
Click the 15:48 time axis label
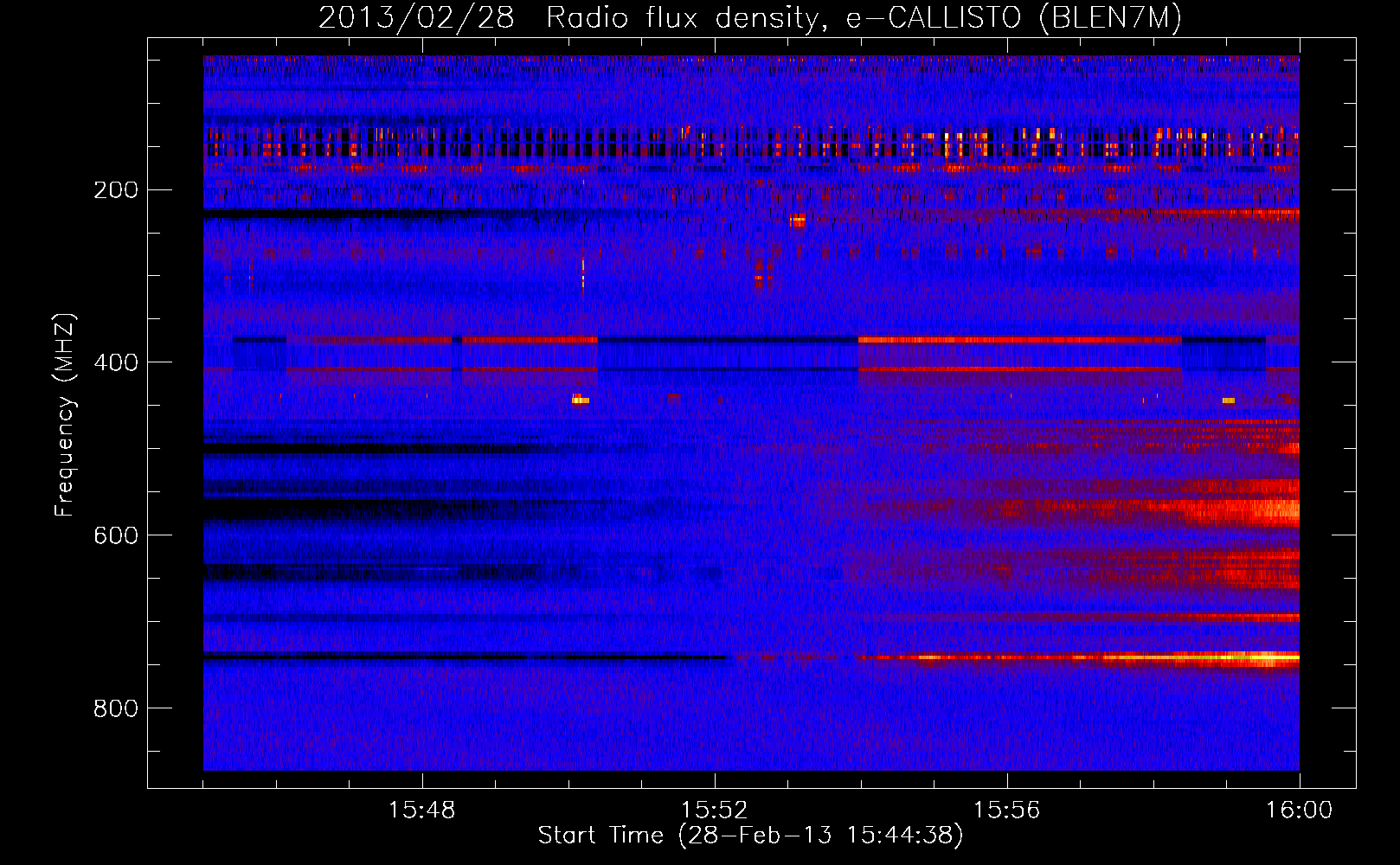pos(422,811)
